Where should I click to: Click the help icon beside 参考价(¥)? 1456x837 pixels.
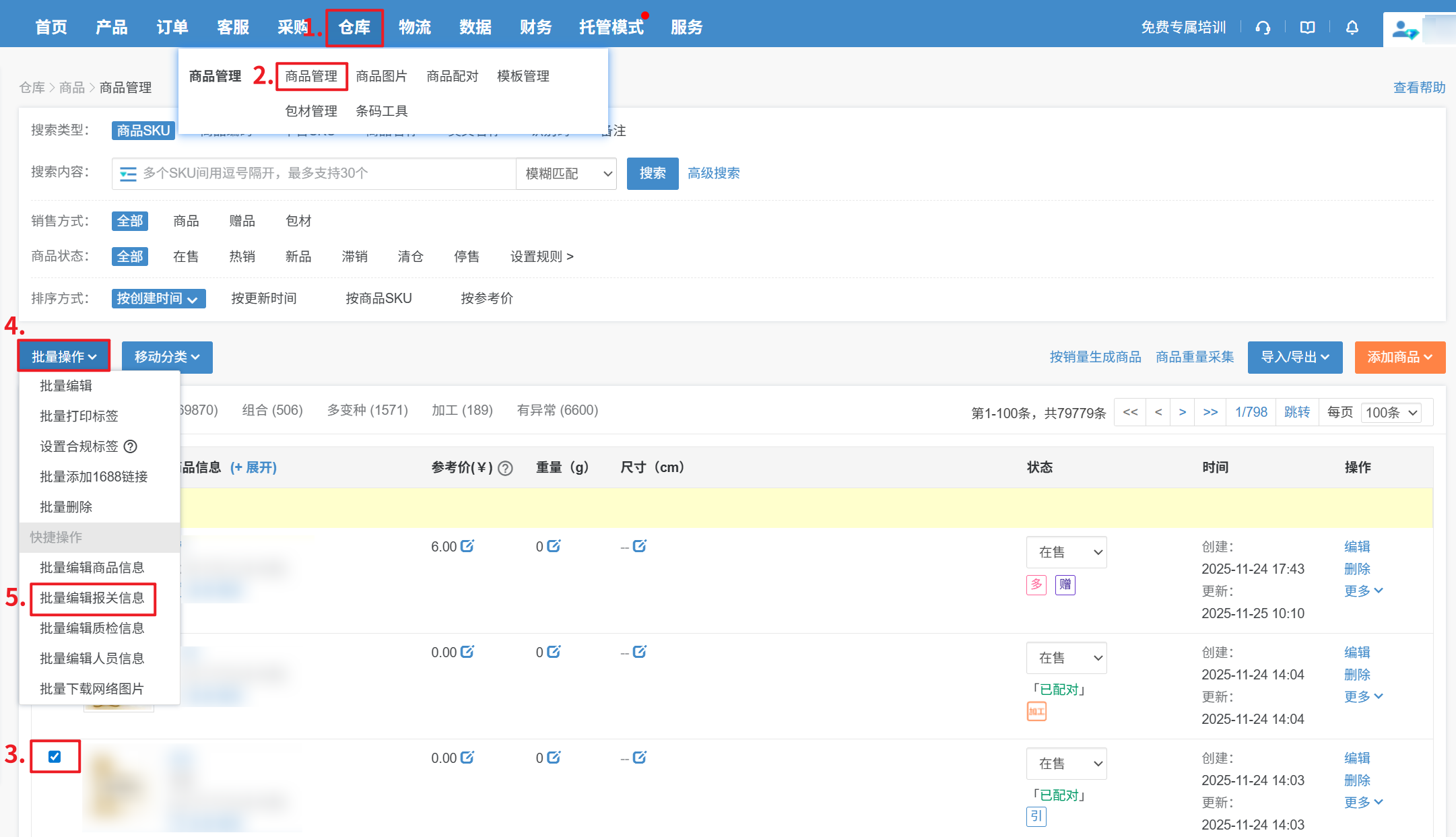pyautogui.click(x=506, y=468)
